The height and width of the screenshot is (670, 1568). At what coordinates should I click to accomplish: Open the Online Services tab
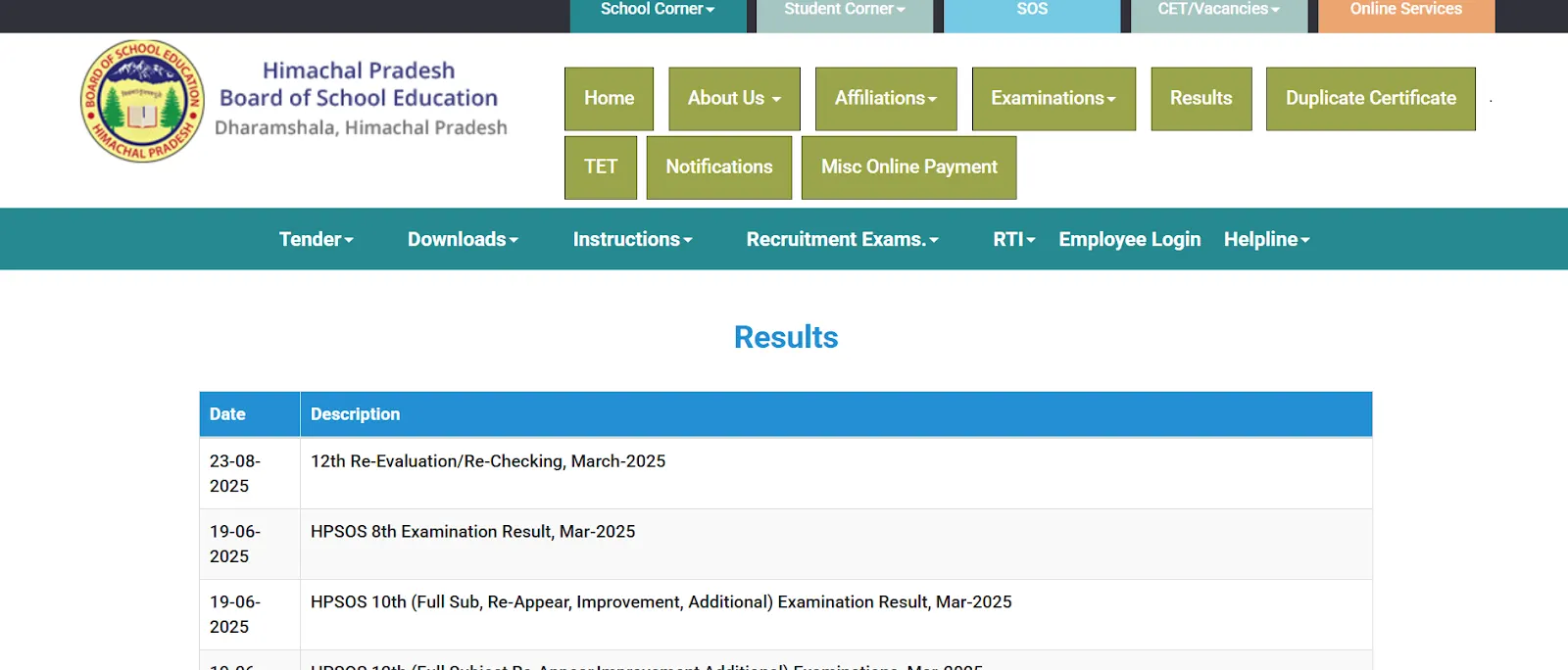1406,14
